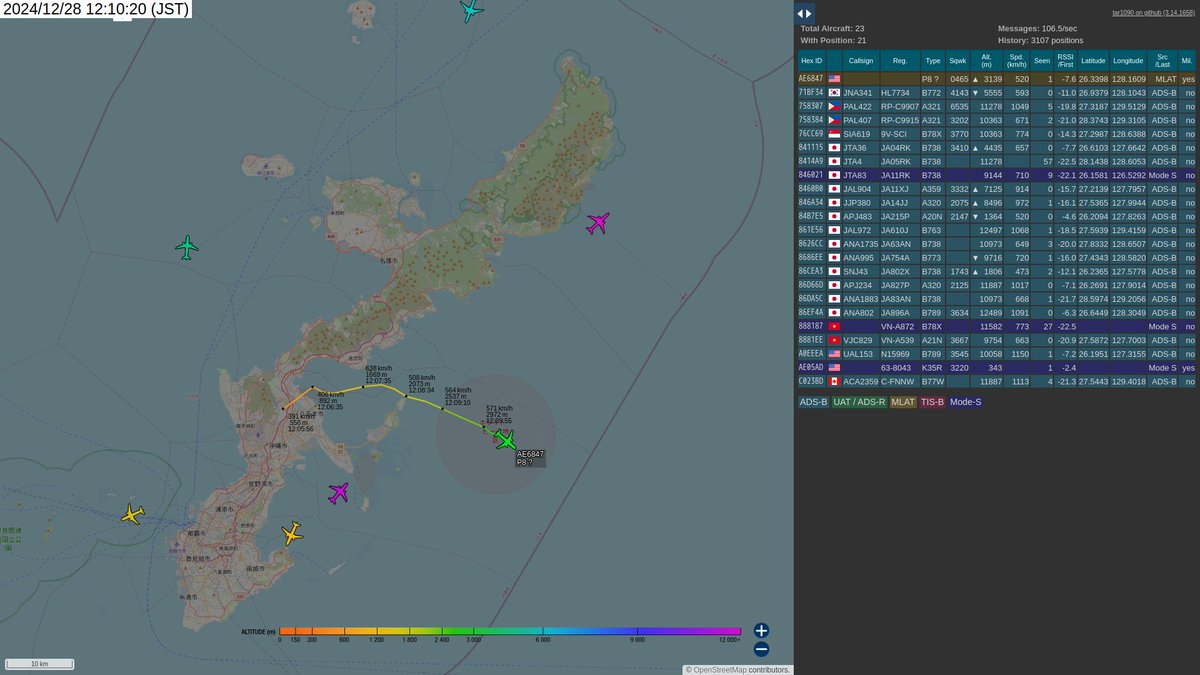The image size is (1200, 675).
Task: Toggle the UAT / ADS-R source legend
Action: pos(859,402)
